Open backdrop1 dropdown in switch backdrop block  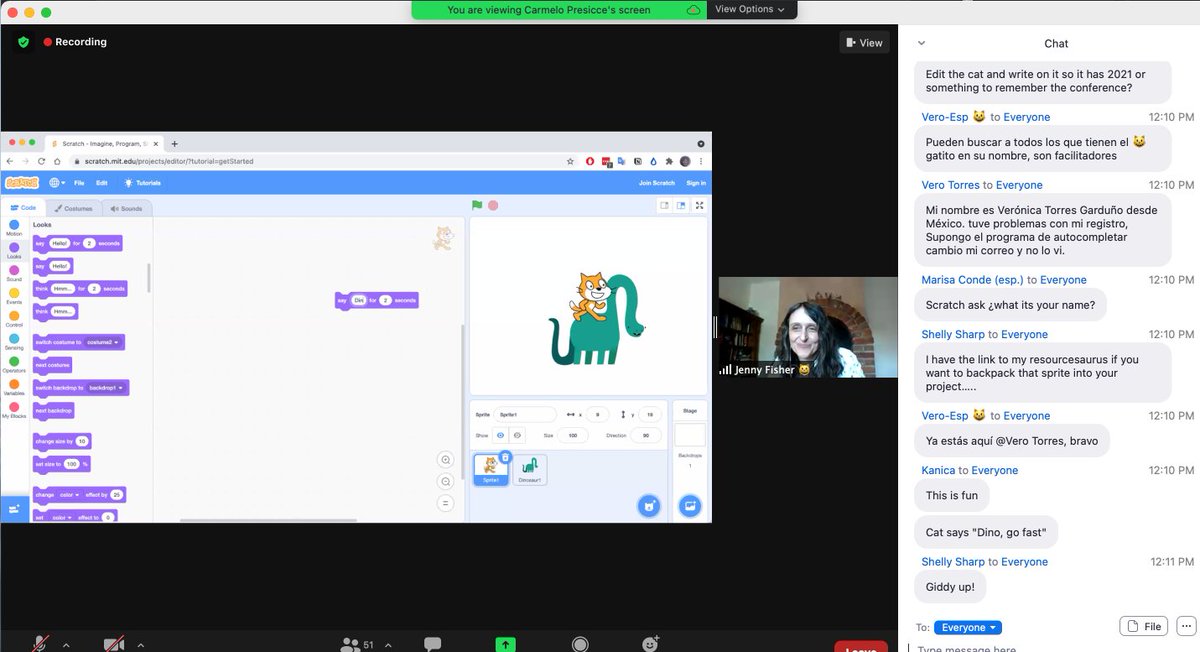[x=107, y=387]
